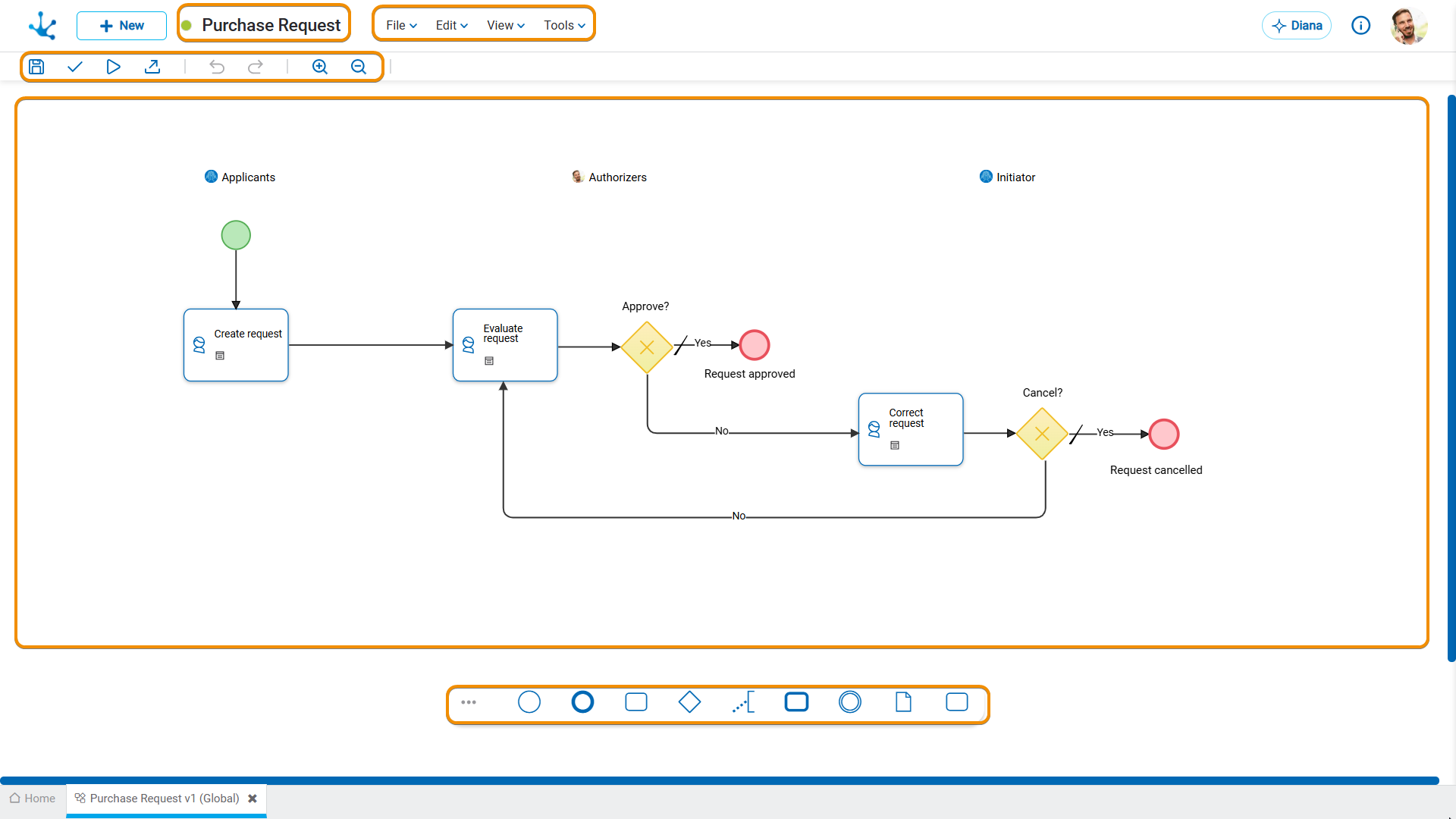Select the gateway diamond in palette
Screen dimensions: 1456x819
click(689, 702)
